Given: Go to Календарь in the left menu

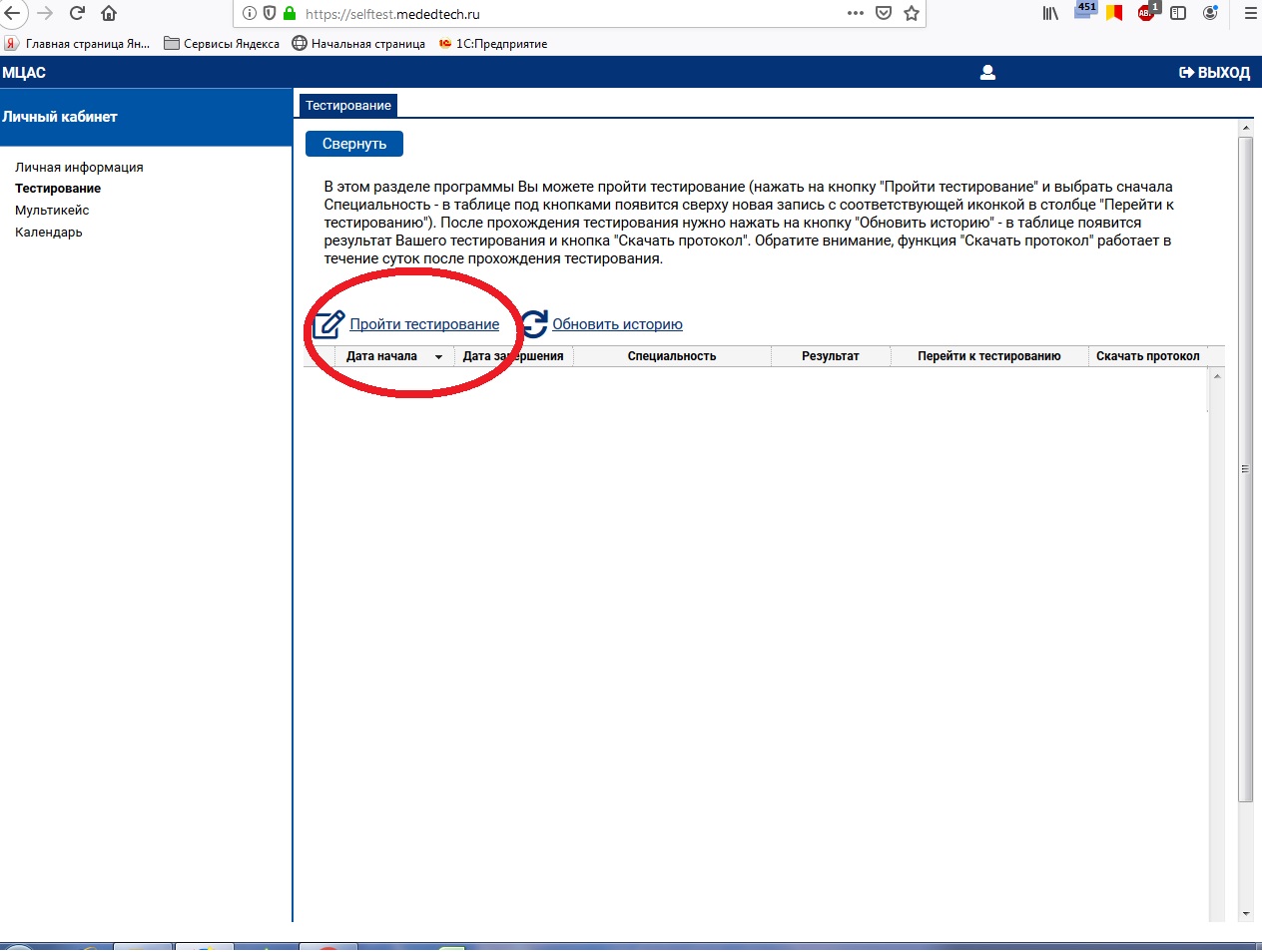Looking at the screenshot, I should click(49, 233).
